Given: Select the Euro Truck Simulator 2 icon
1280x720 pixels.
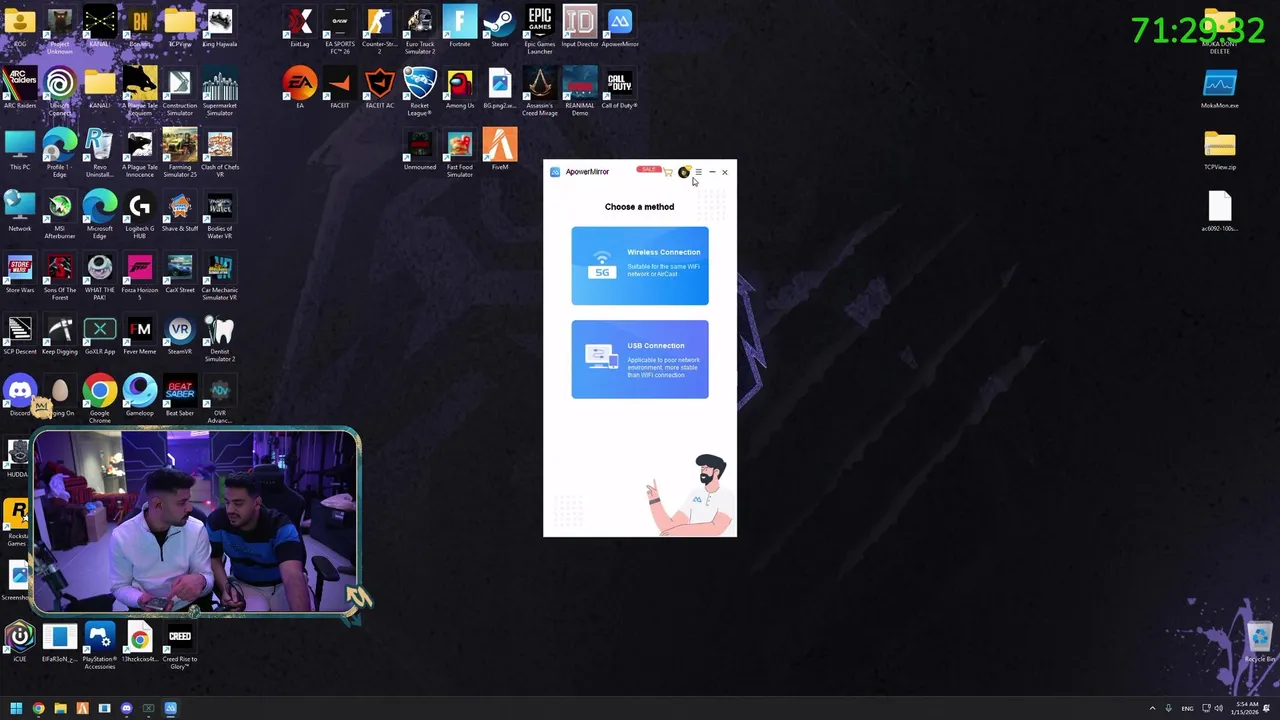Looking at the screenshot, I should coord(420,30).
